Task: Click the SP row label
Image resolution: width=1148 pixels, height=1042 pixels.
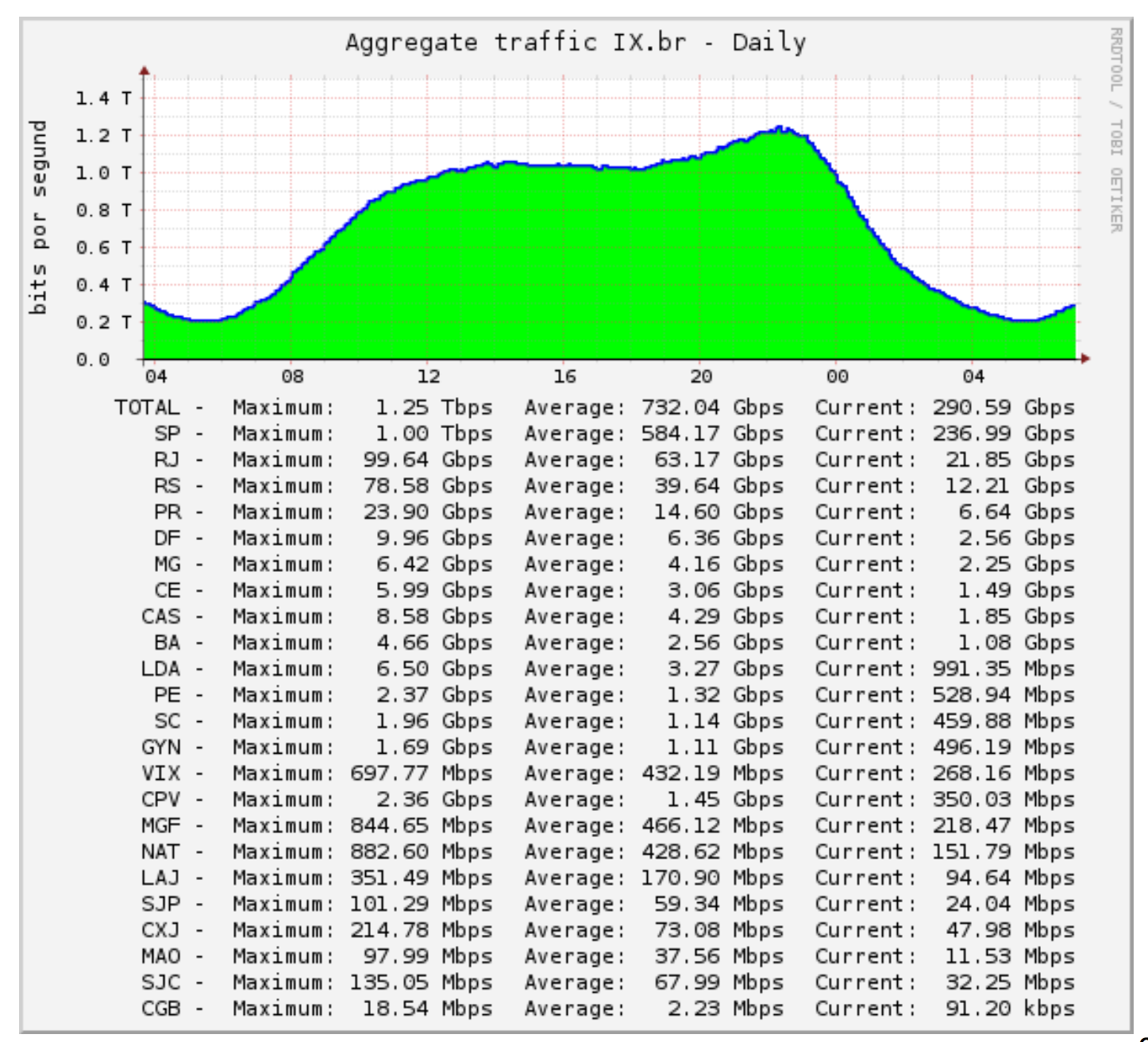Action: pyautogui.click(x=167, y=434)
